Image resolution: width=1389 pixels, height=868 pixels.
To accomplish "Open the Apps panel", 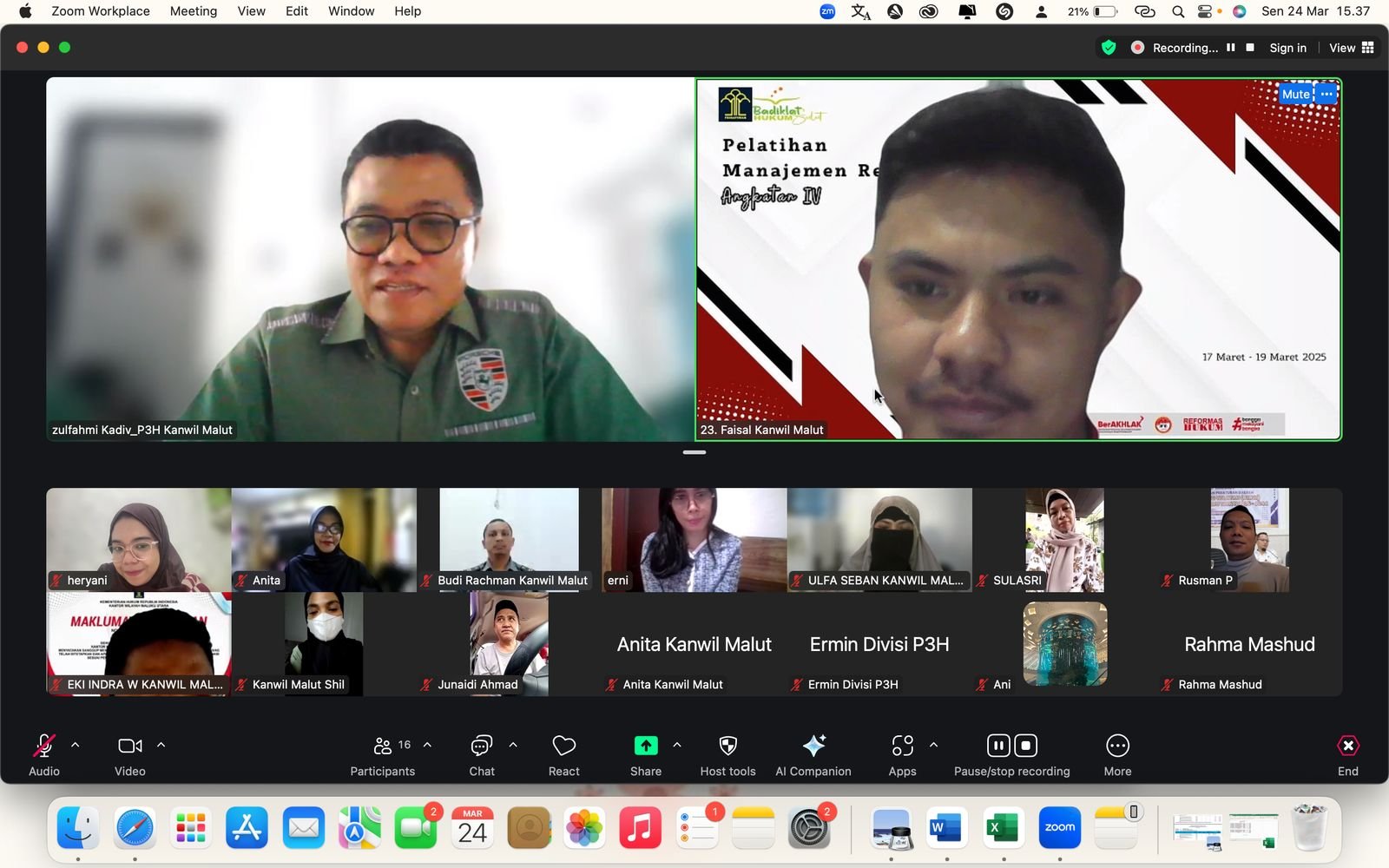I will (x=903, y=755).
